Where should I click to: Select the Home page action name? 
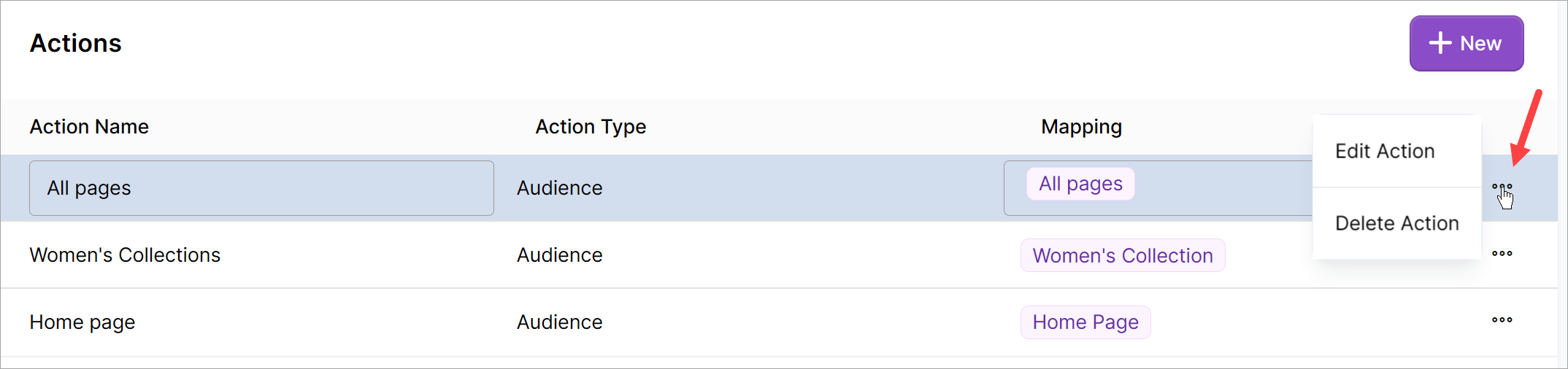click(82, 322)
